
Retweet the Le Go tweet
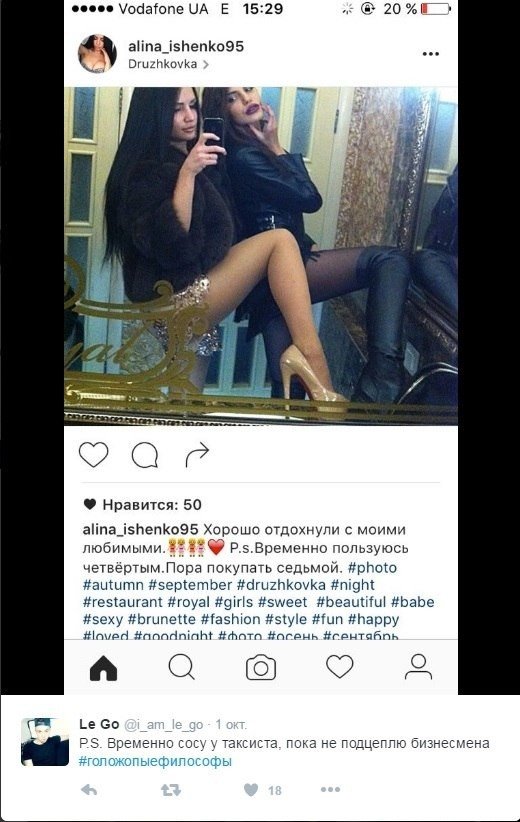click(x=170, y=789)
